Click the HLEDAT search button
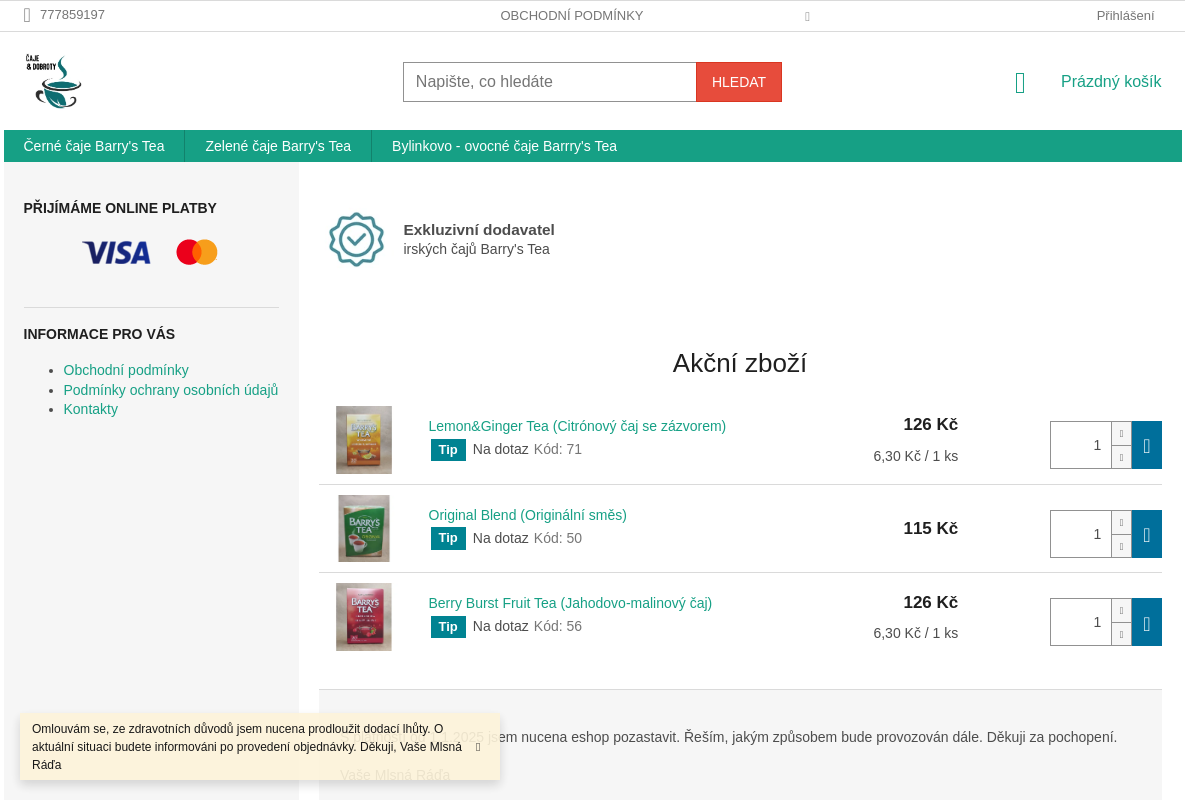 (739, 82)
